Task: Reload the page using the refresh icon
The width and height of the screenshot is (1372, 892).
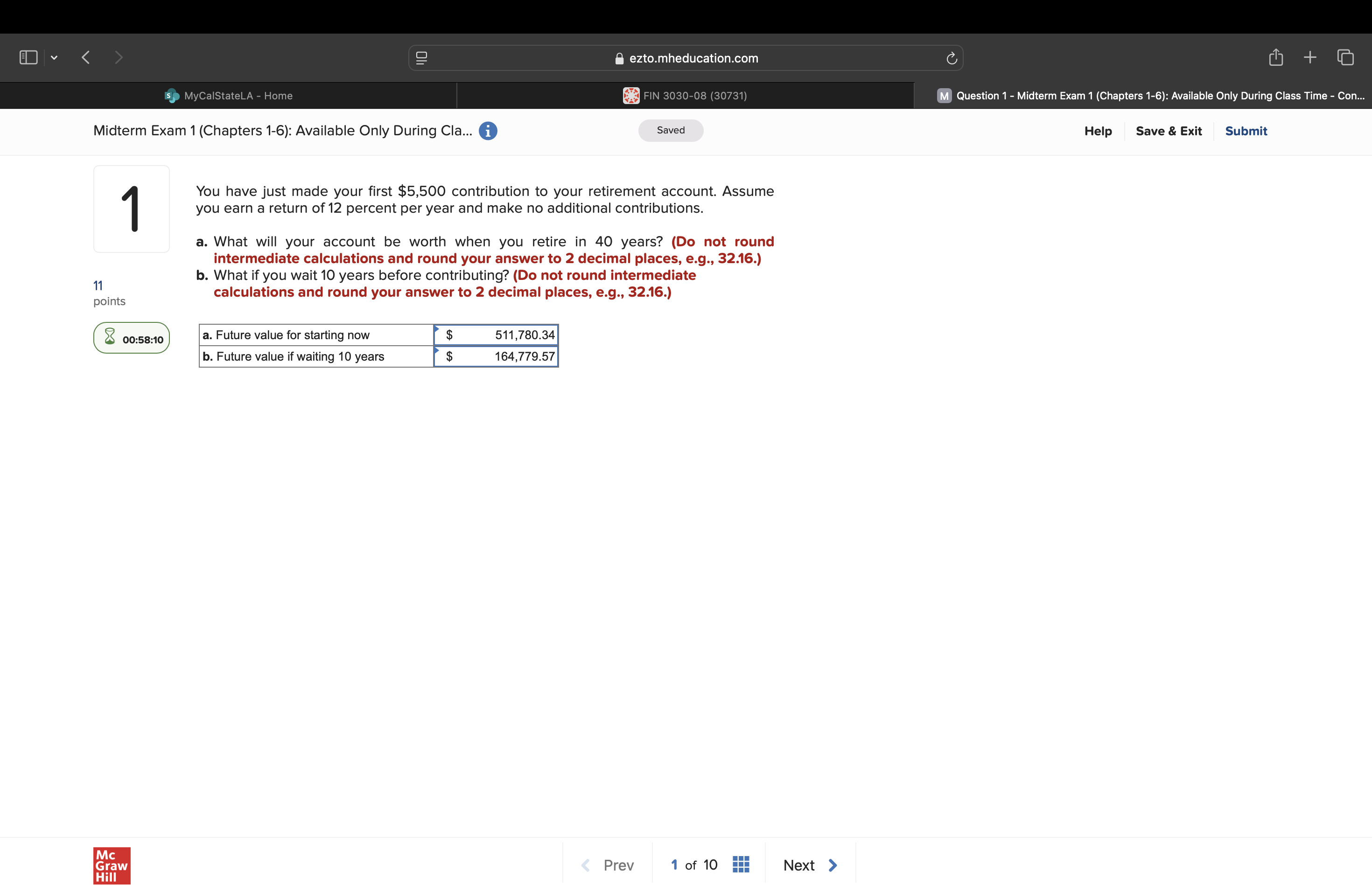Action: 951,58
